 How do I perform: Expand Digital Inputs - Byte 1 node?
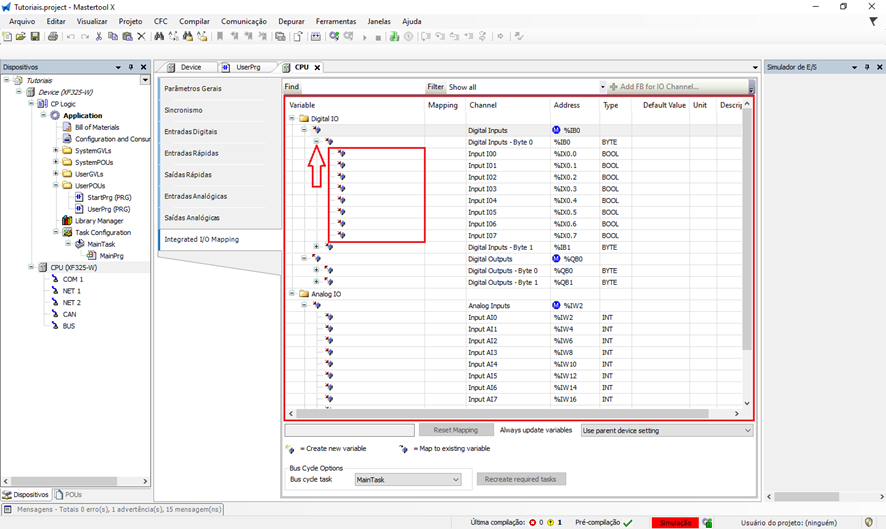point(316,247)
